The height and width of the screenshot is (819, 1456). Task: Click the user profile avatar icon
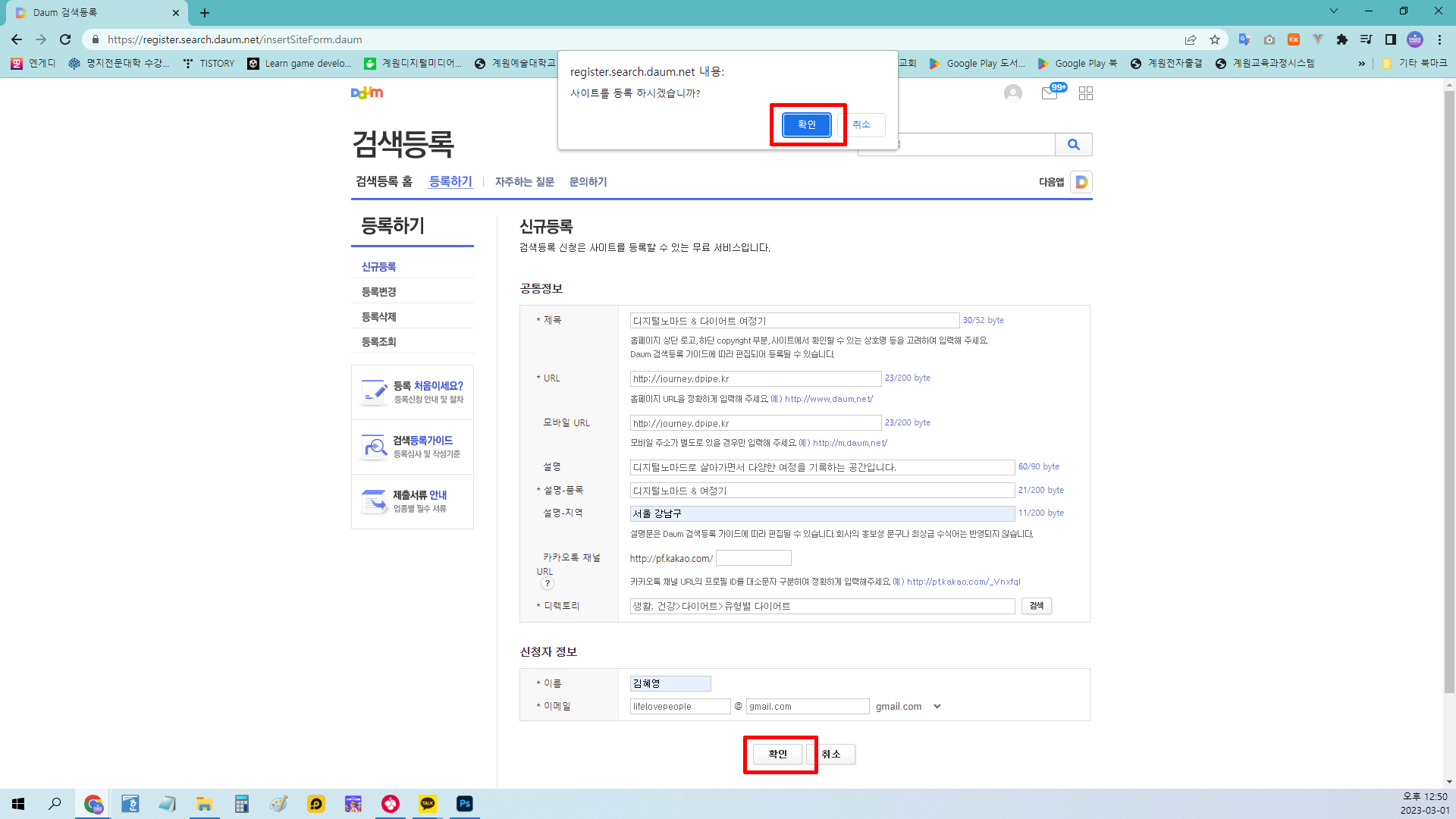click(x=1012, y=93)
